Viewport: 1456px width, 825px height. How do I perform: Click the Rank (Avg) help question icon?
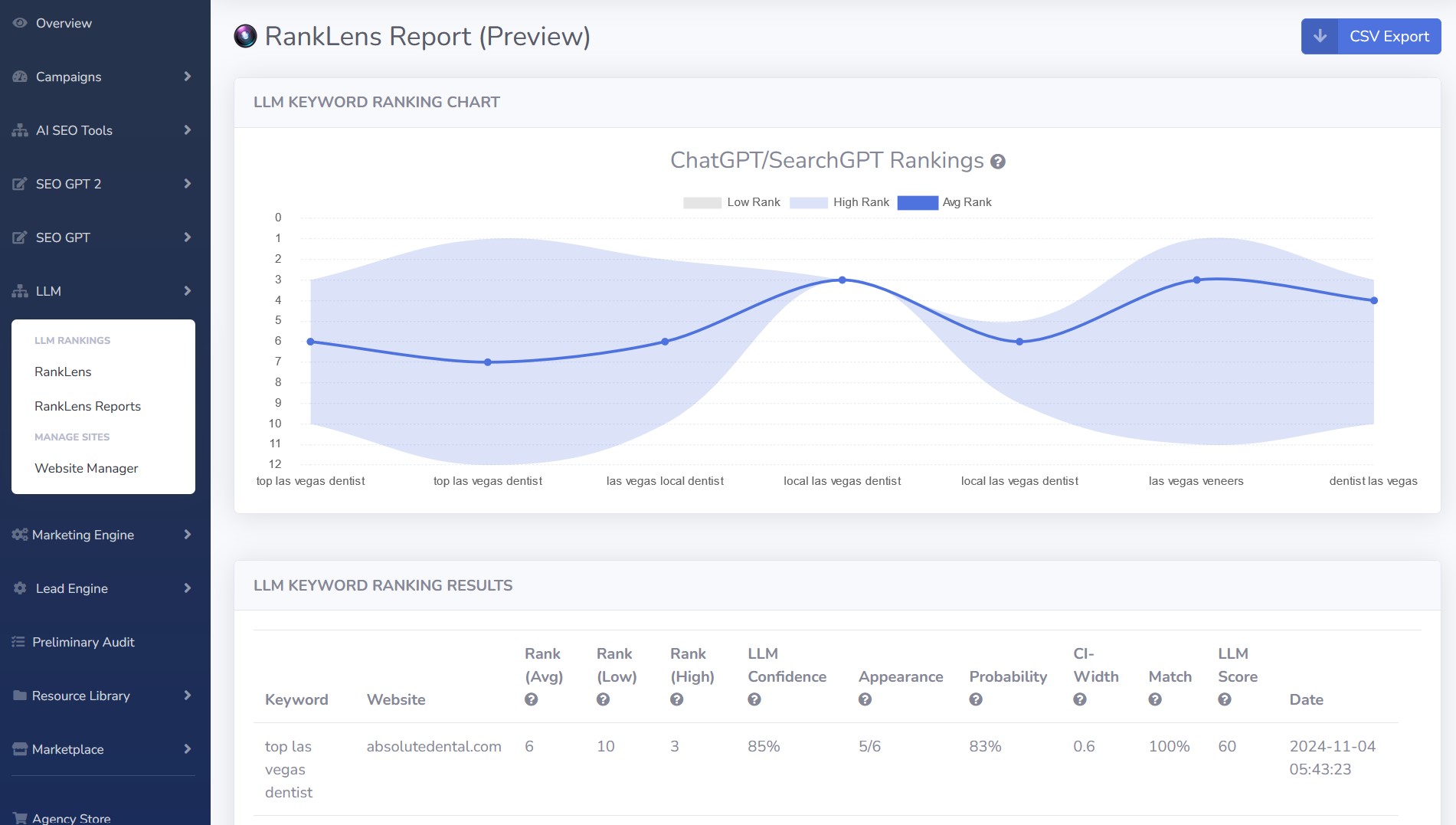tap(531, 699)
